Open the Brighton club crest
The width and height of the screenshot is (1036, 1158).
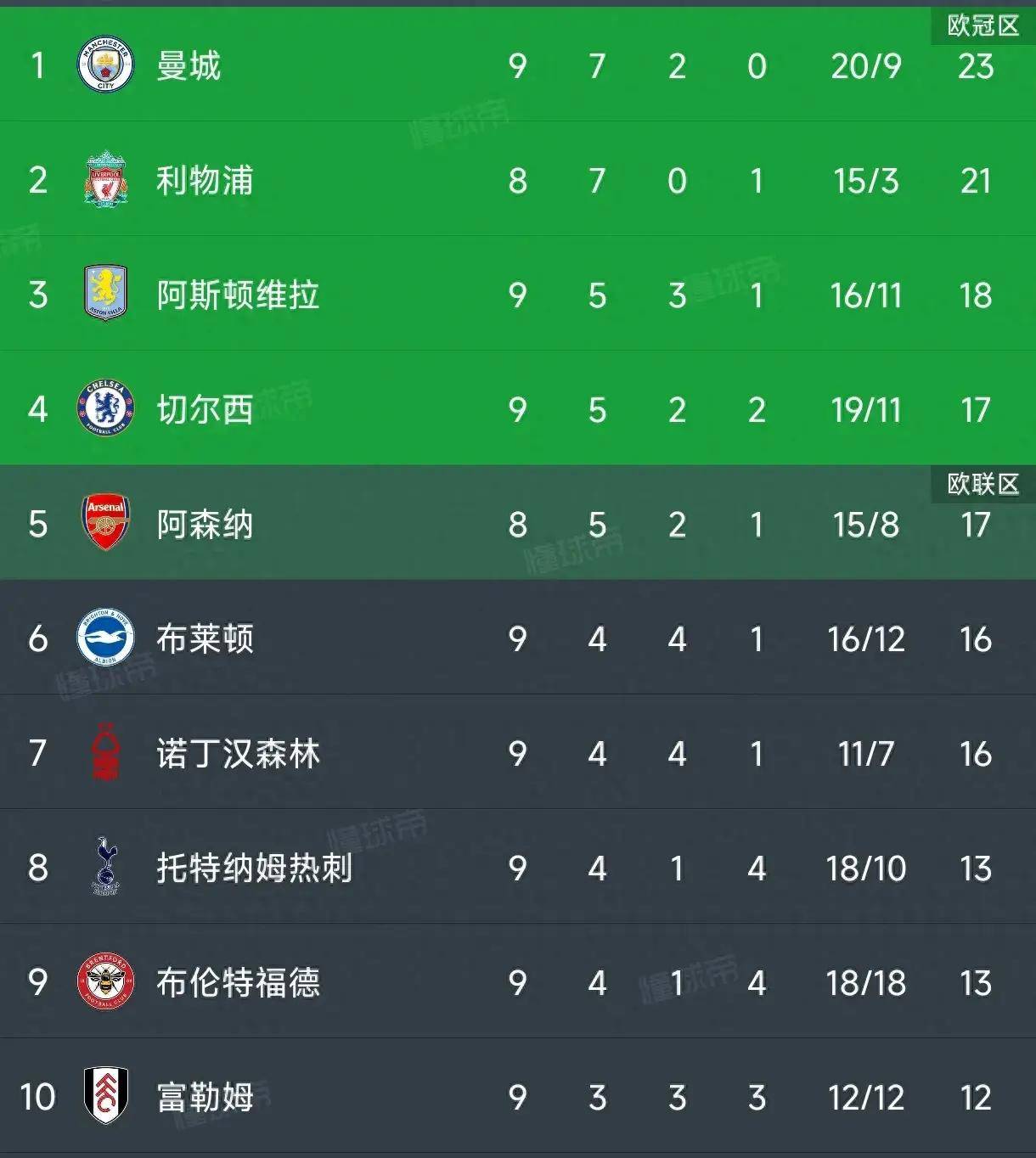(105, 638)
